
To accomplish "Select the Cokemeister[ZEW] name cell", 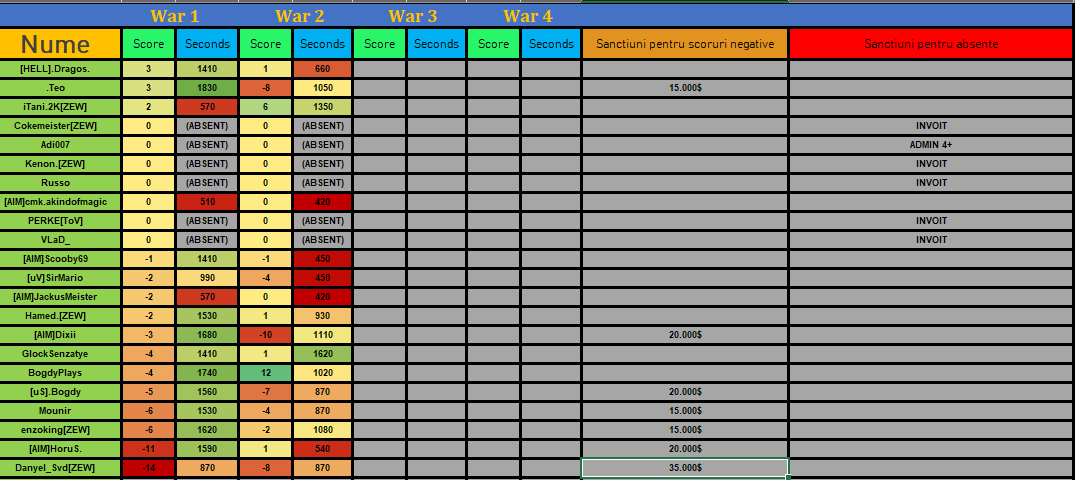I will [60, 126].
